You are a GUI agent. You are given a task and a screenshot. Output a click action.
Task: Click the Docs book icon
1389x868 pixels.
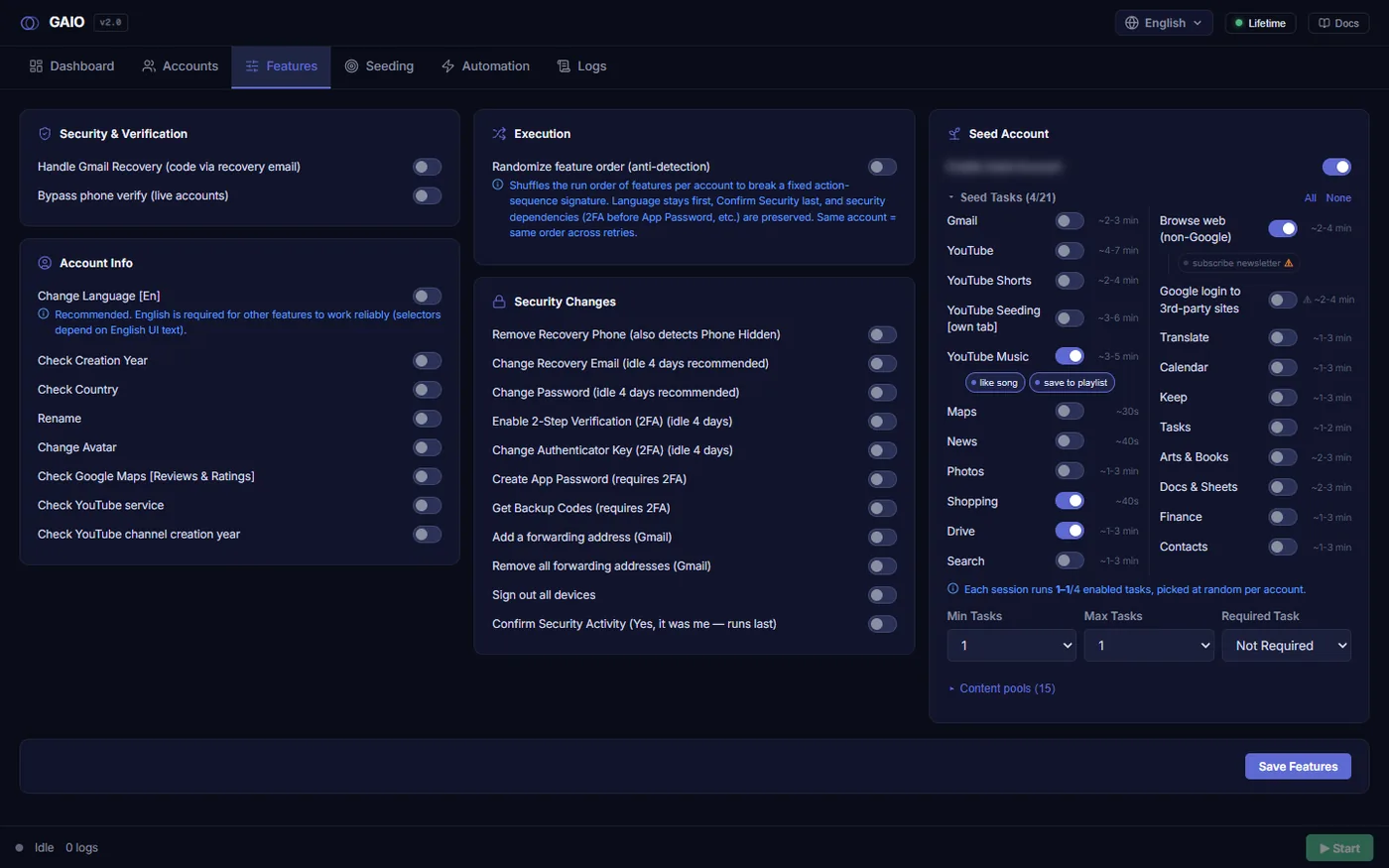[x=1324, y=23]
